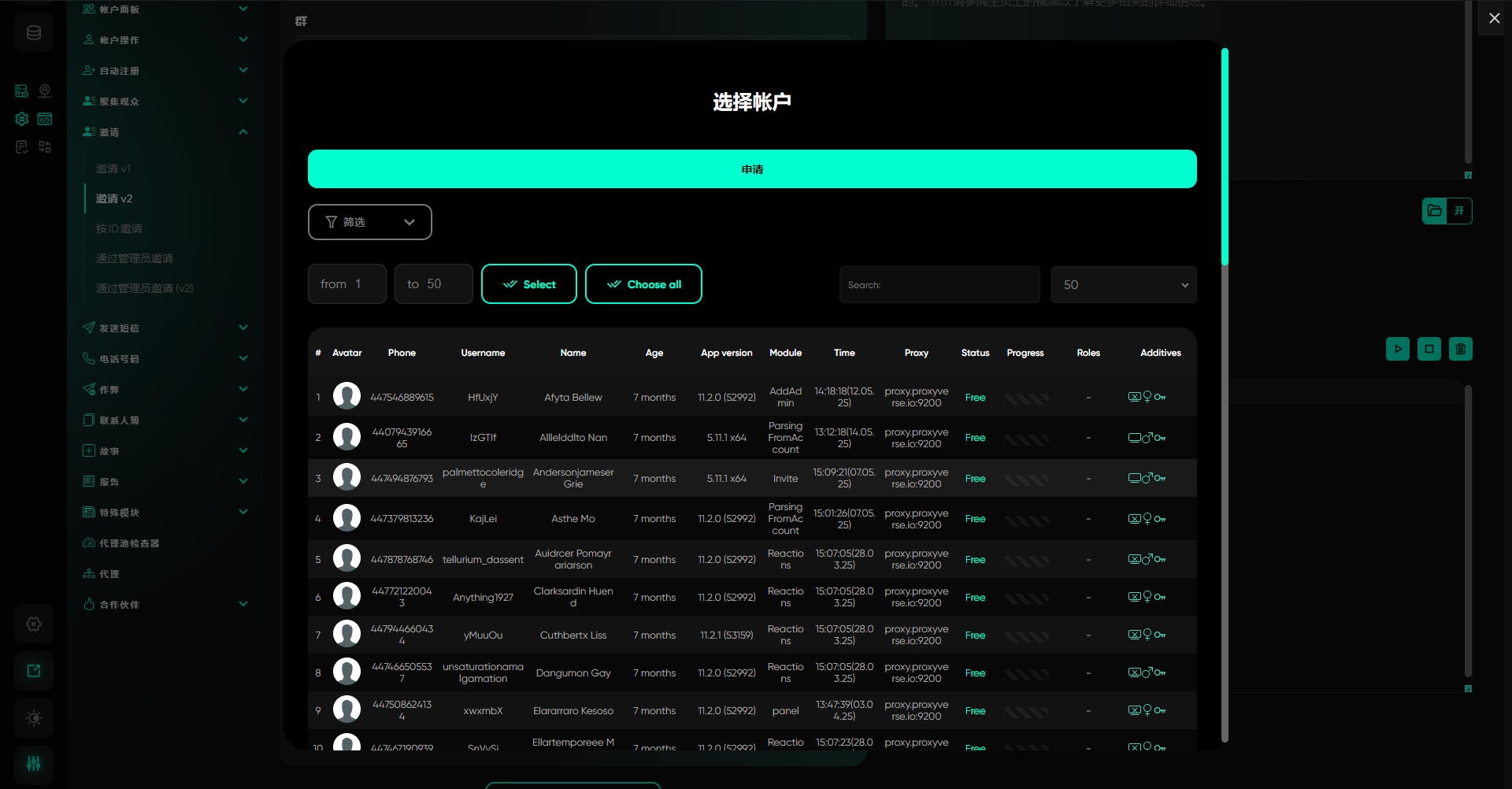Click the Search input field
The image size is (1512, 789).
click(x=939, y=285)
